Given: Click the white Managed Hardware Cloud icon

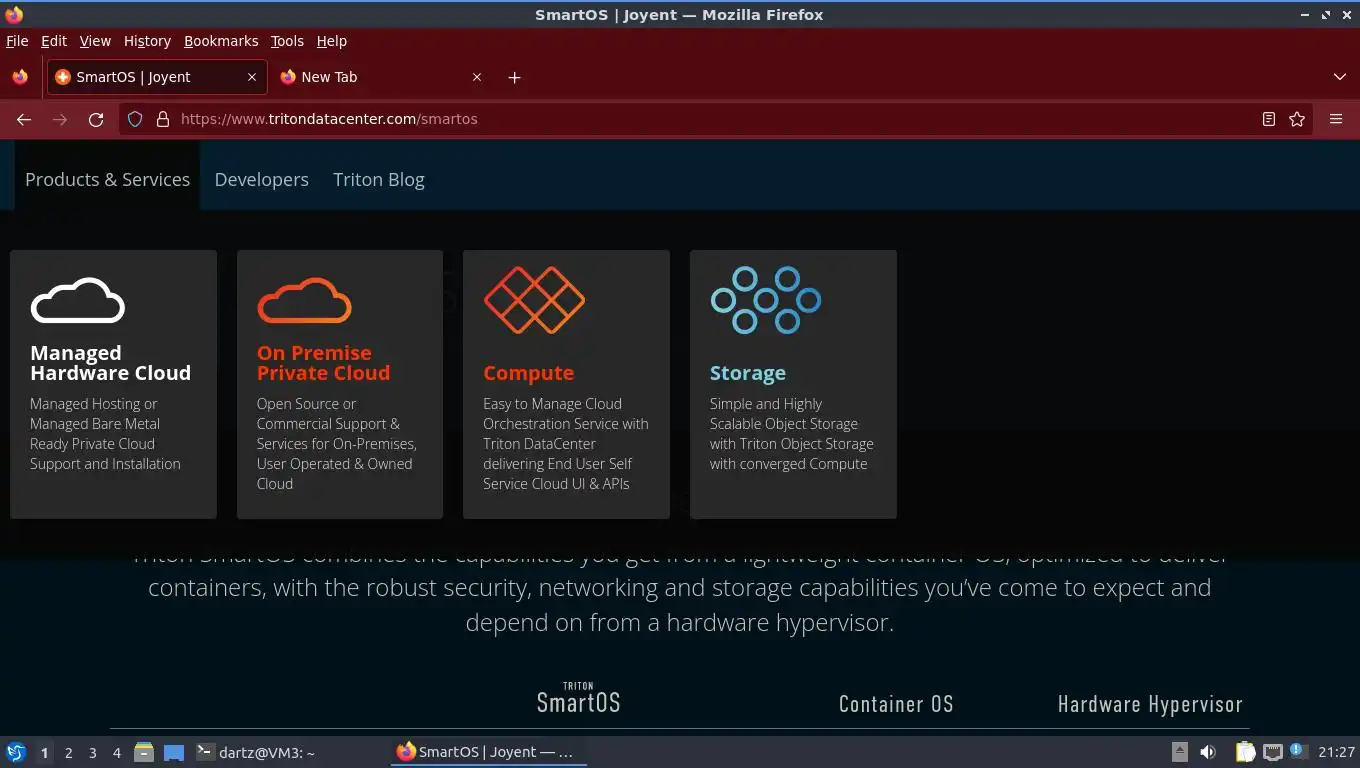Looking at the screenshot, I should click(x=78, y=300).
